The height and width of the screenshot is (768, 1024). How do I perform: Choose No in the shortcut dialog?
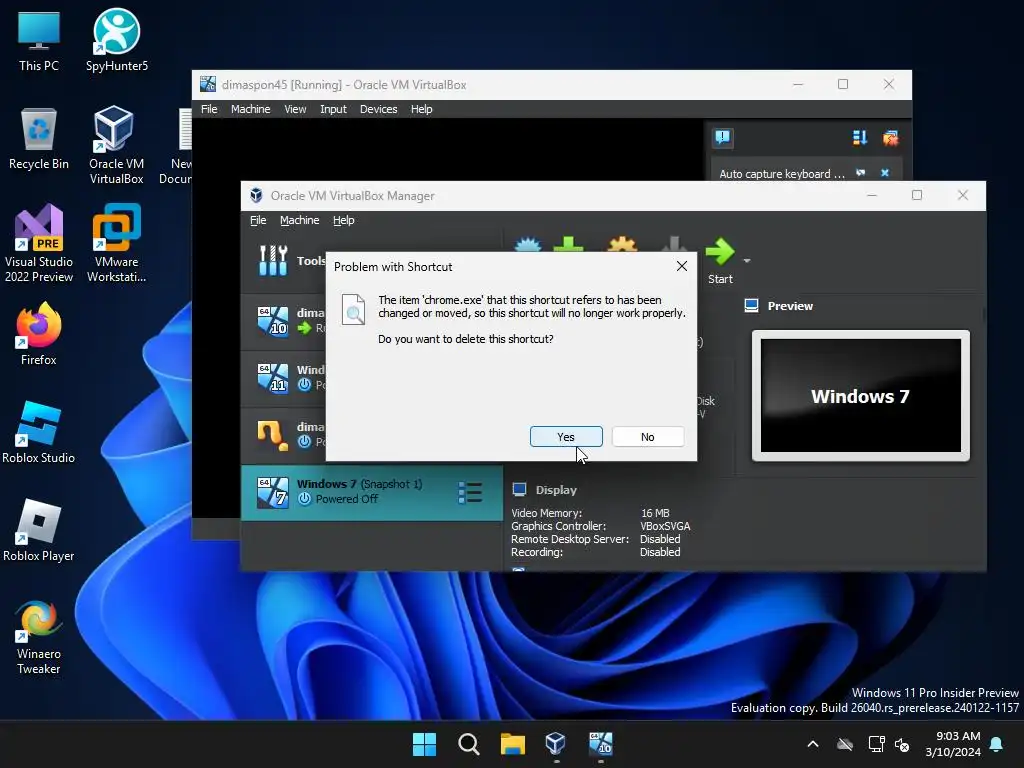coord(648,437)
